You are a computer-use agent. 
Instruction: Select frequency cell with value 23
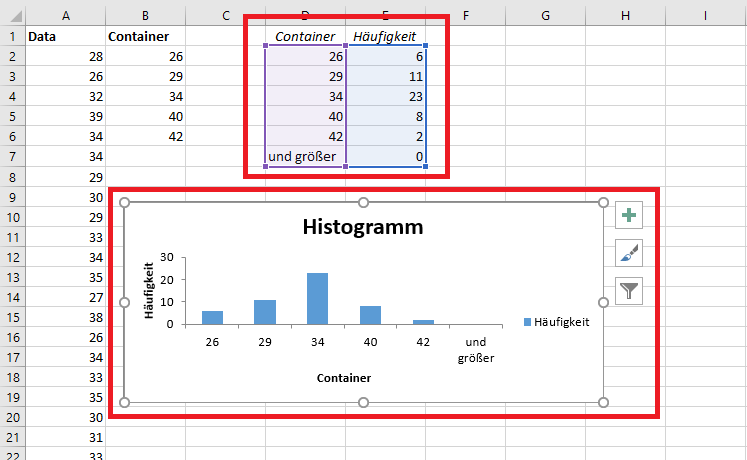385,97
